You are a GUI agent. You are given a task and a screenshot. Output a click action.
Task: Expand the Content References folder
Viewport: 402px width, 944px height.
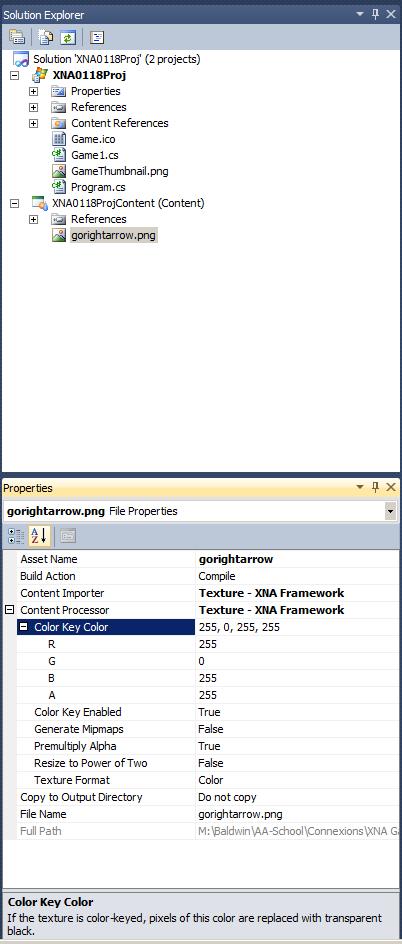[34, 123]
